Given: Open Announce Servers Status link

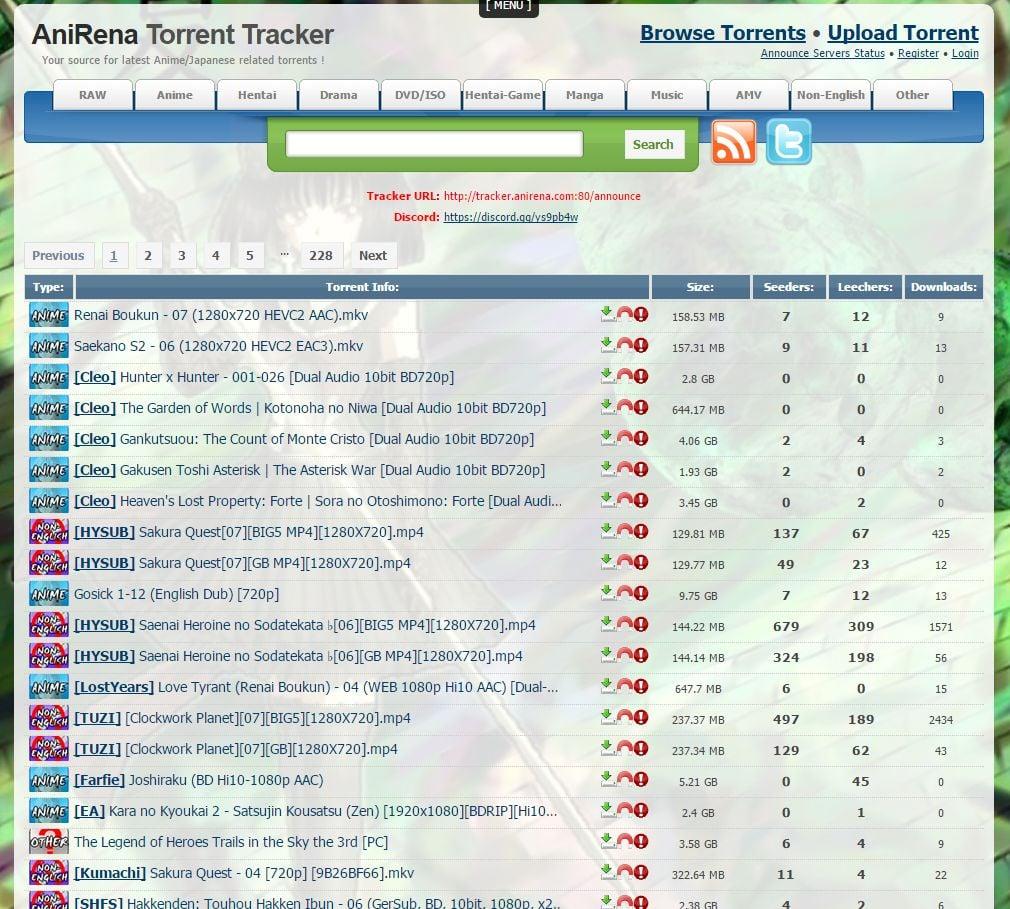Looking at the screenshot, I should pos(823,53).
